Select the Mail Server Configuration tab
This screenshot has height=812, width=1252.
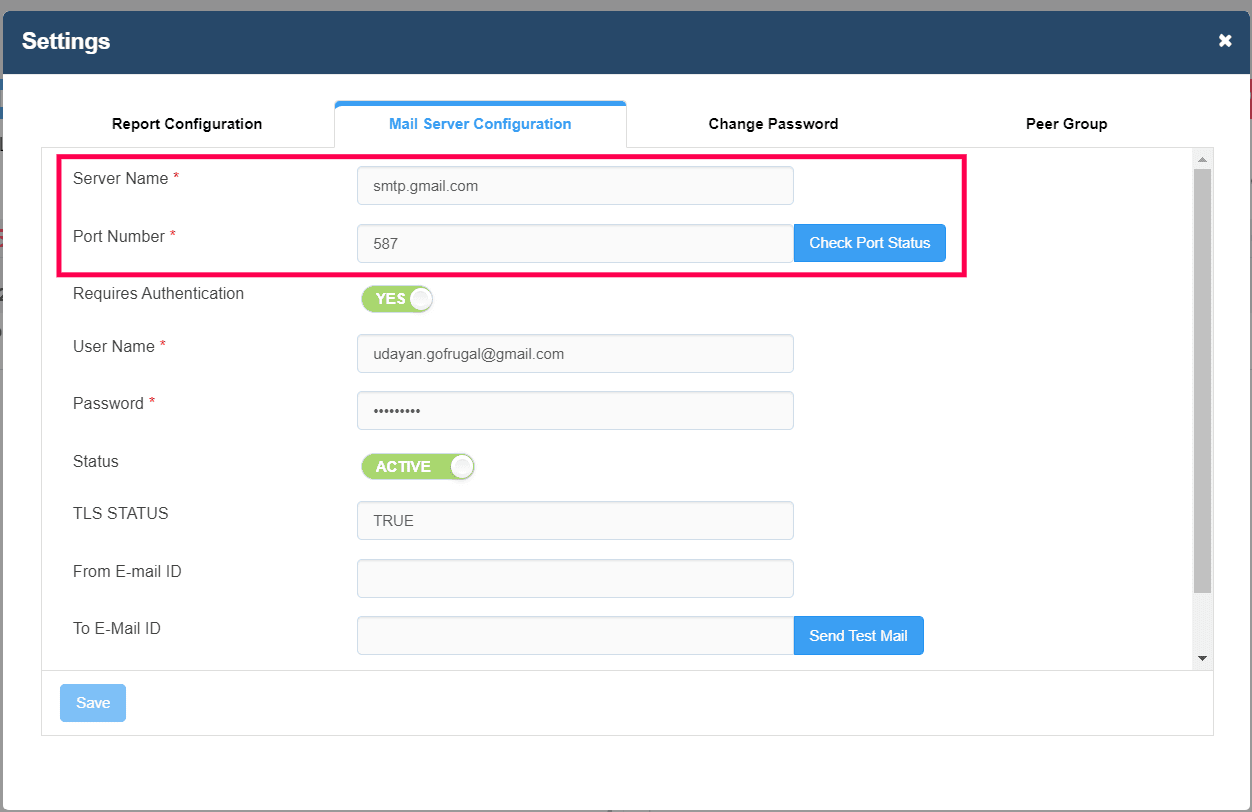tap(480, 124)
